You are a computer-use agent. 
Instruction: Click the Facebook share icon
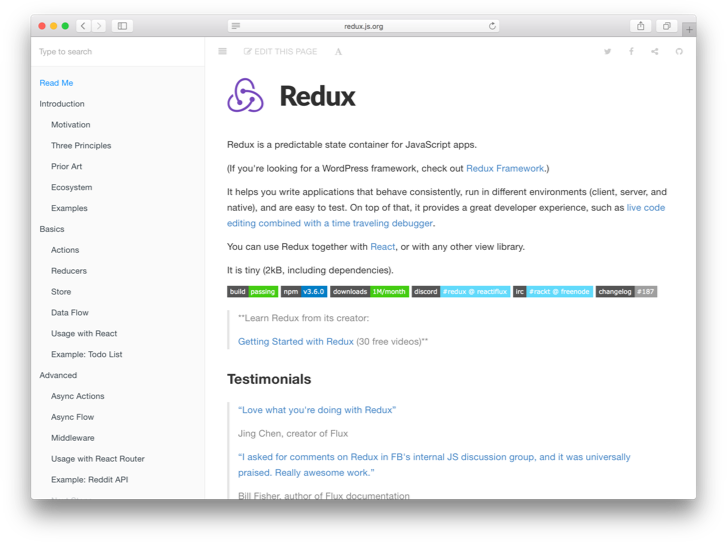coord(631,52)
